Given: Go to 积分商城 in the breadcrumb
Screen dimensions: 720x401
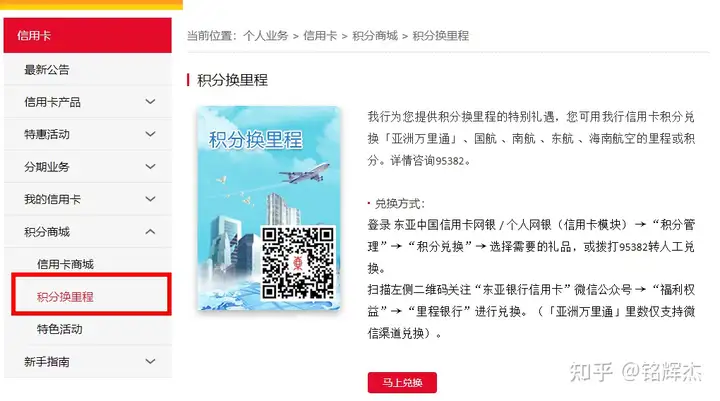Looking at the screenshot, I should pyautogui.click(x=375, y=36).
